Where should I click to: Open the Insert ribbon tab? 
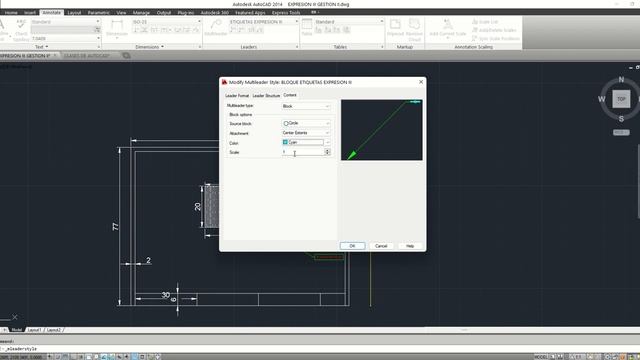30,13
